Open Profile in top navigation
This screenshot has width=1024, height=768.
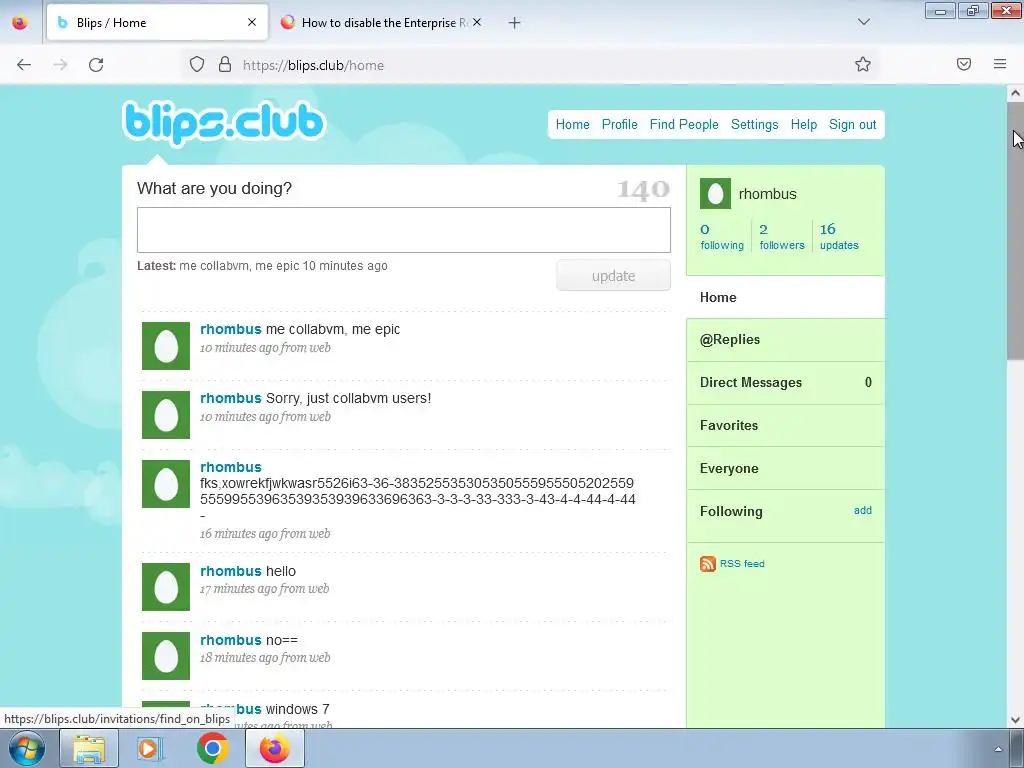(x=620, y=124)
